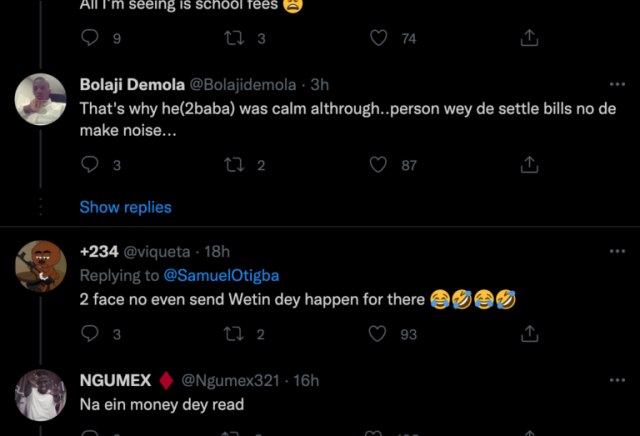
Task: Like the school fees tweet with 74 likes
Action: pos(379,38)
